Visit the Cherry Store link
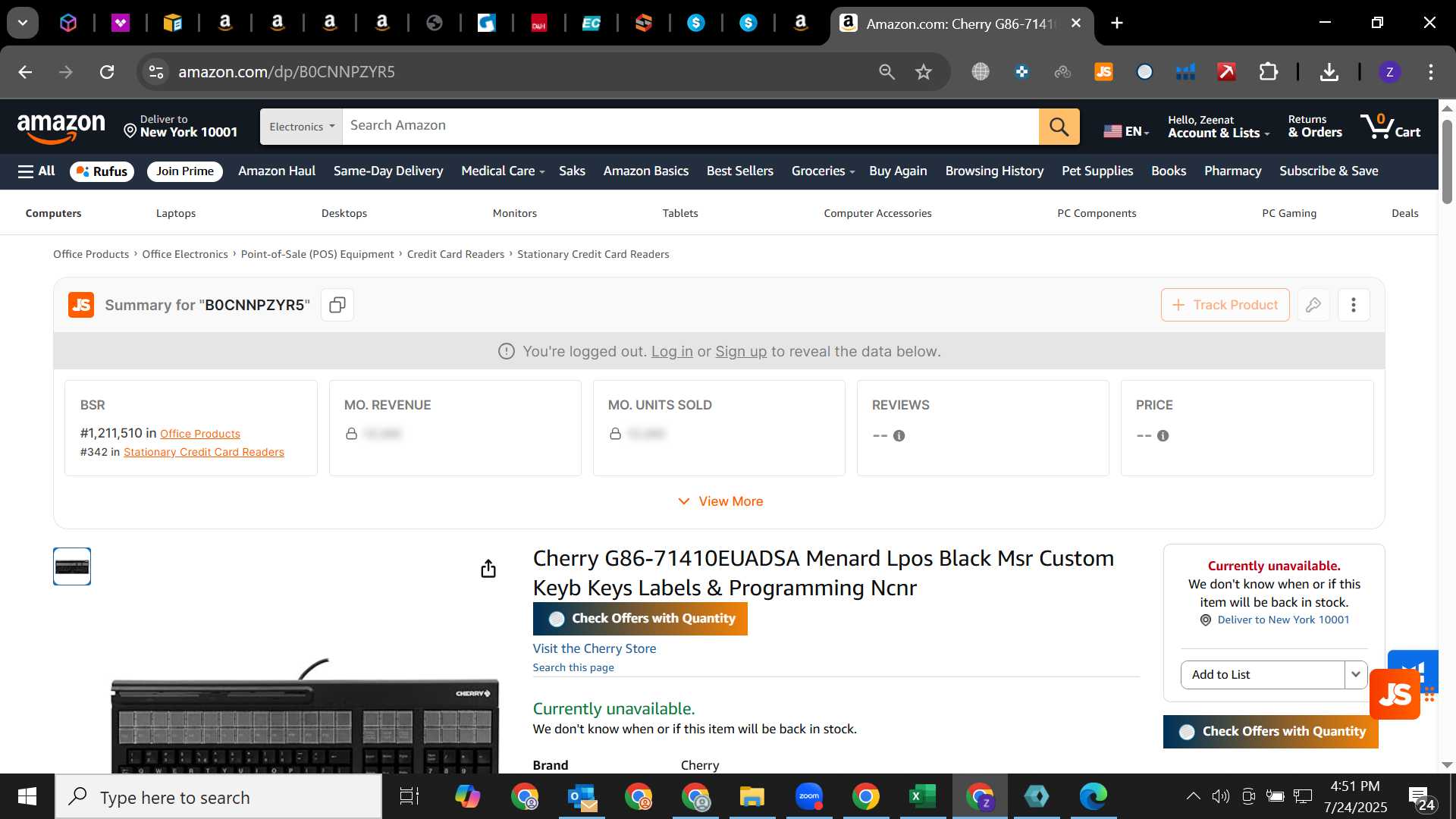This screenshot has width=1456, height=819. [595, 649]
